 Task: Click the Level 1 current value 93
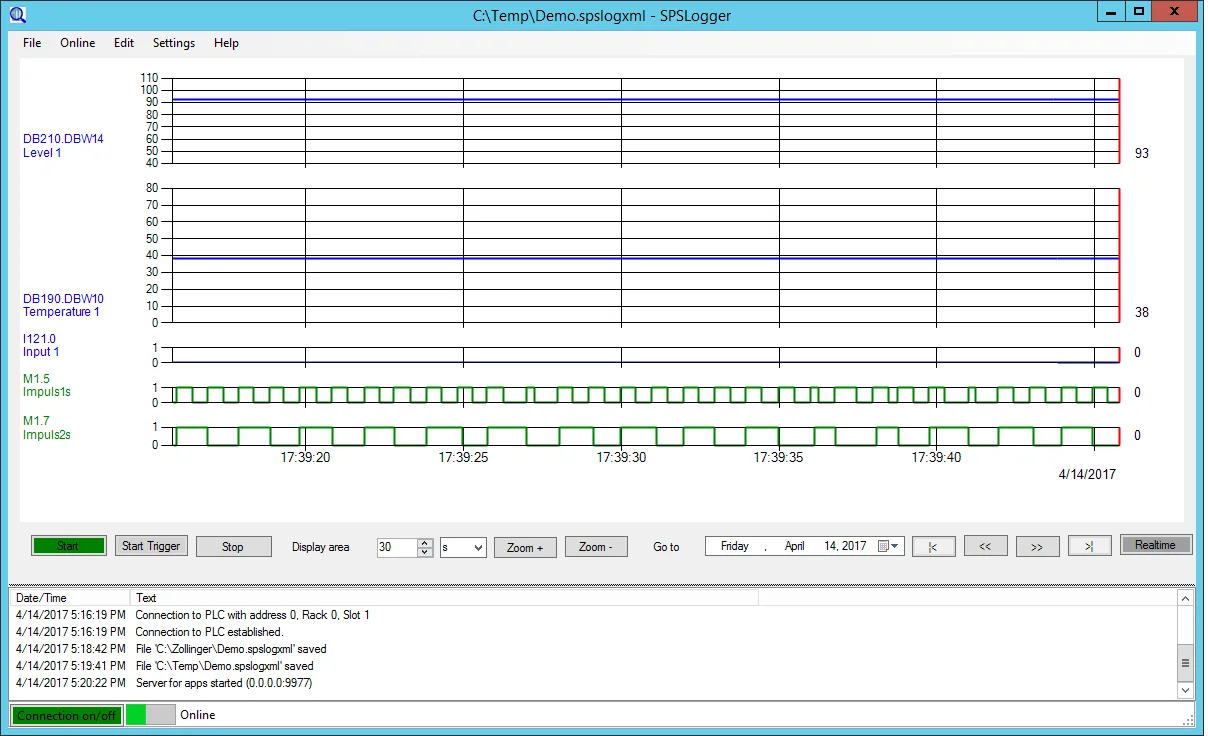(1141, 153)
